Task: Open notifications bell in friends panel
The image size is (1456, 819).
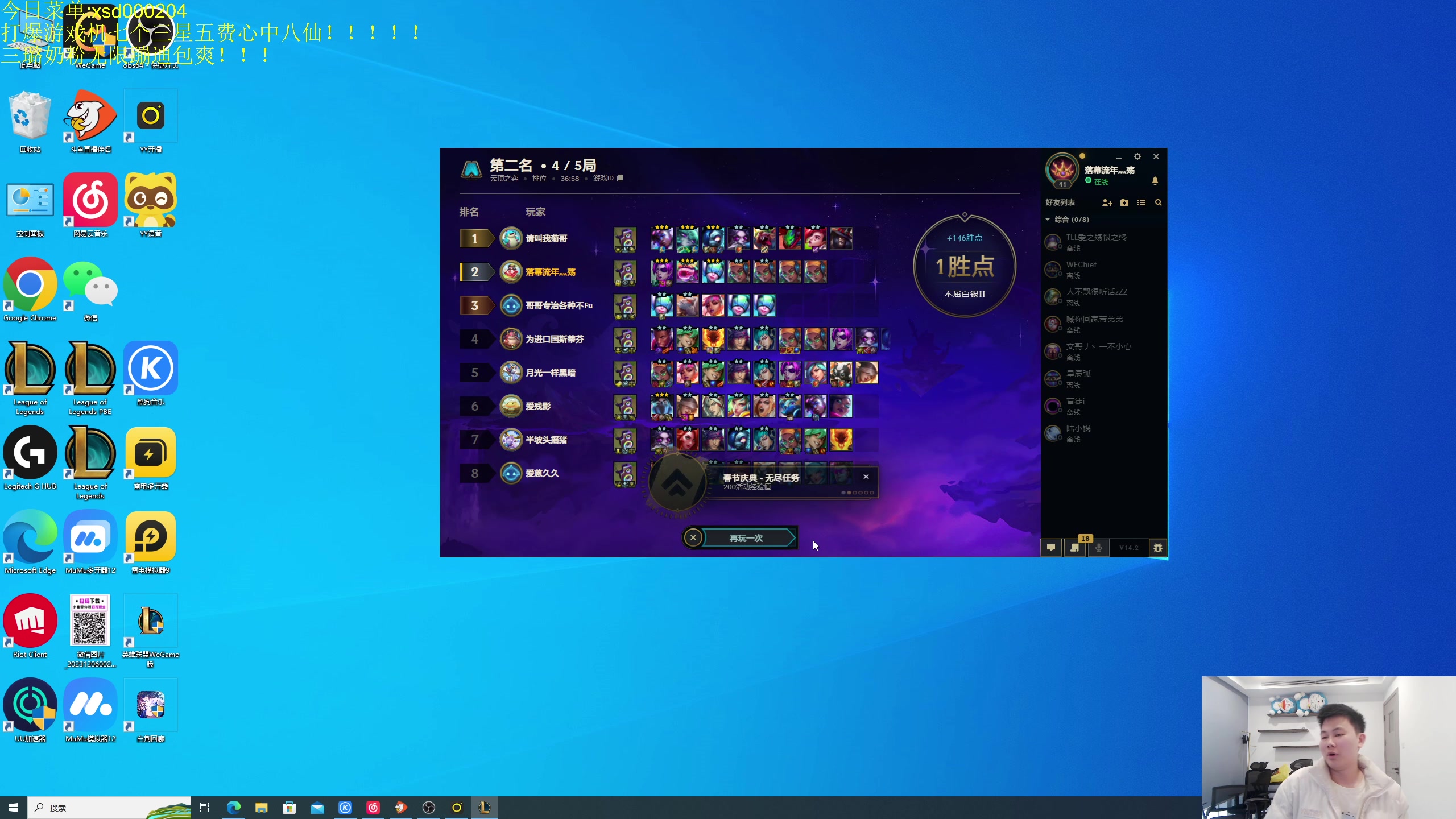Action: point(1155,181)
